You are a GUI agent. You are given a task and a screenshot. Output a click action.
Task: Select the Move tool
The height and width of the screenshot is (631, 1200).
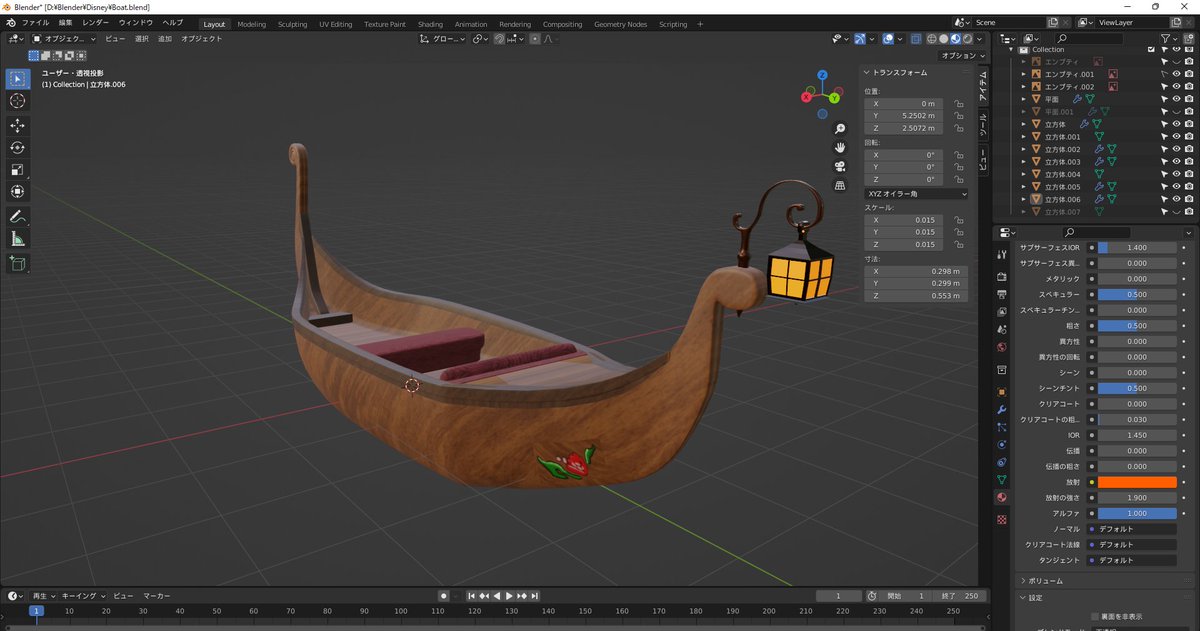18,125
